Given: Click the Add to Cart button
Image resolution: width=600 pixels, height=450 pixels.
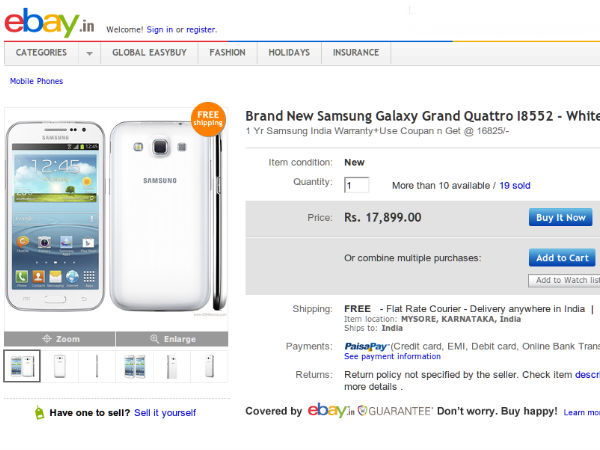Looking at the screenshot, I should [x=562, y=258].
